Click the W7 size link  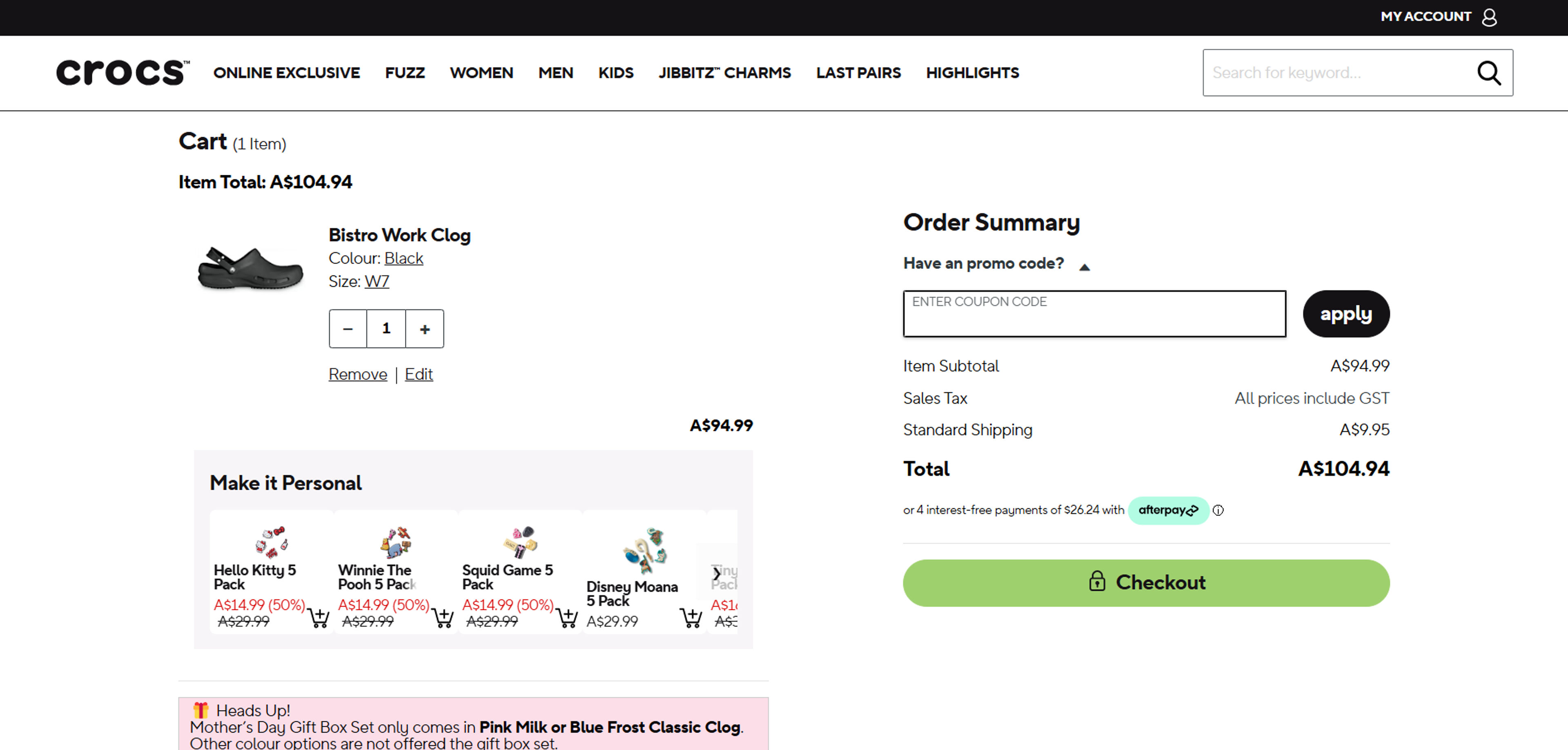[x=377, y=281]
